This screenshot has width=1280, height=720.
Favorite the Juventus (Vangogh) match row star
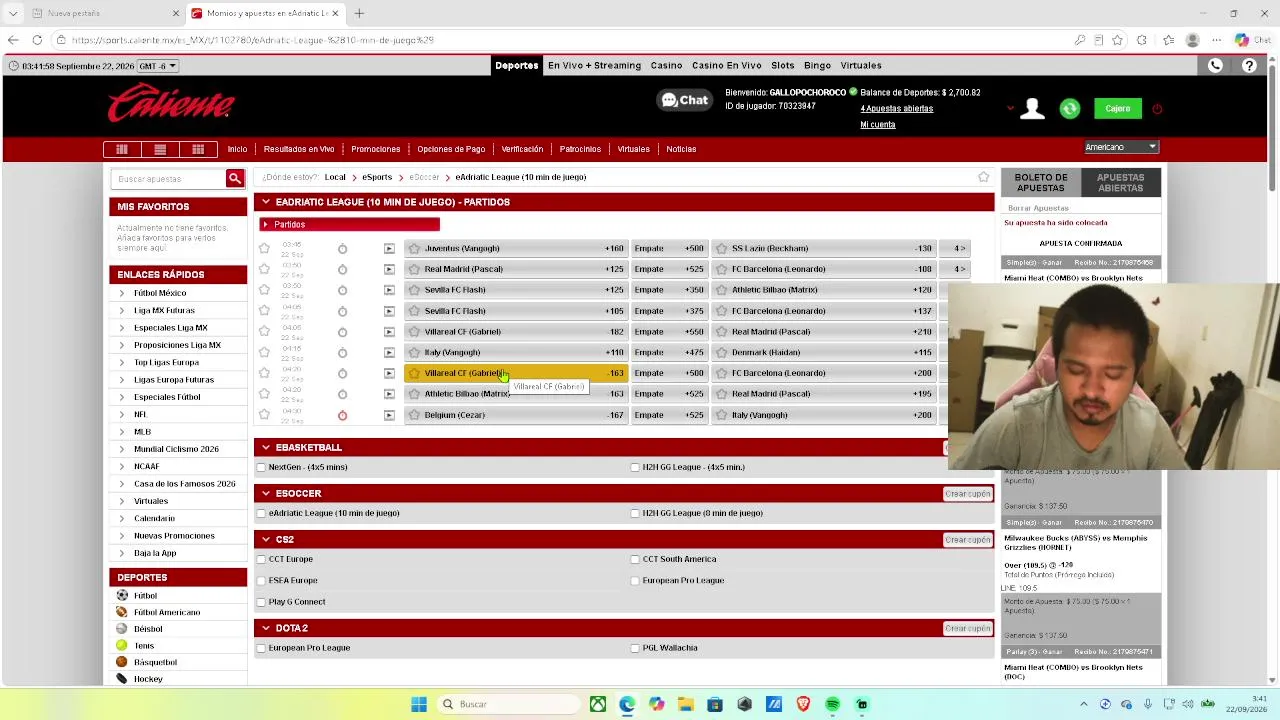pos(264,248)
